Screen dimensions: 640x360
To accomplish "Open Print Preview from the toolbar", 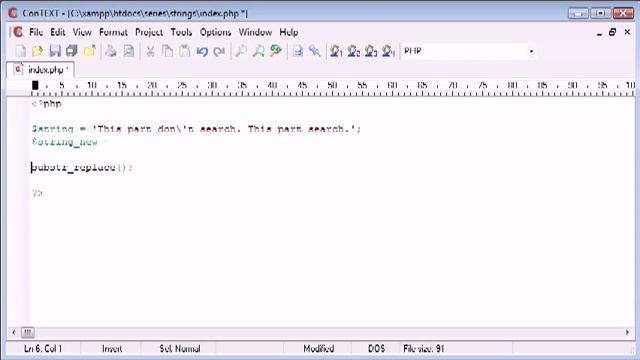I will point(129,51).
